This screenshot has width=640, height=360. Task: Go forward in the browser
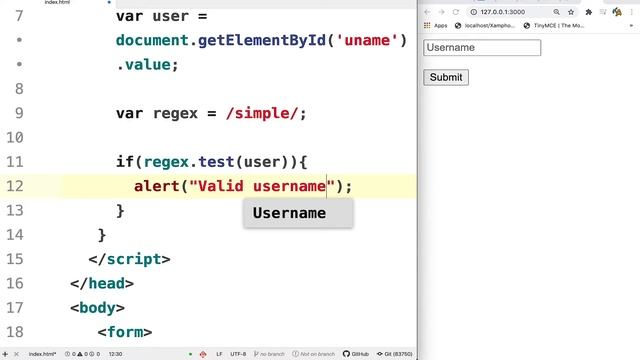tap(442, 12)
